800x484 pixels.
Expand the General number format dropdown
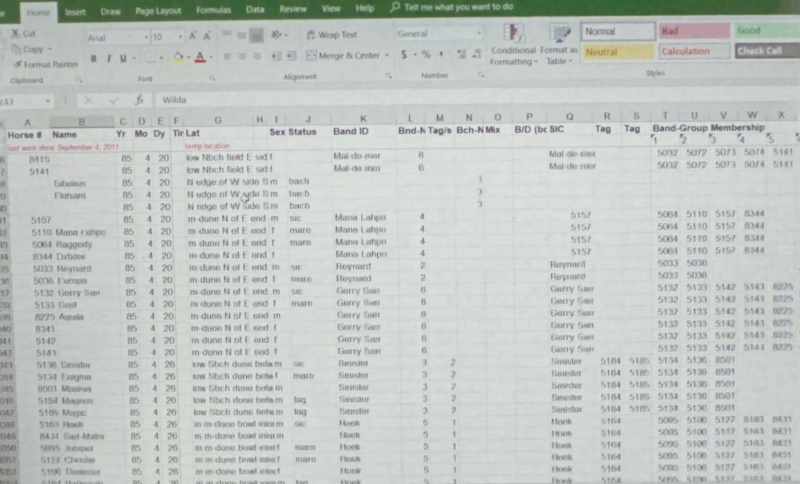pos(479,34)
